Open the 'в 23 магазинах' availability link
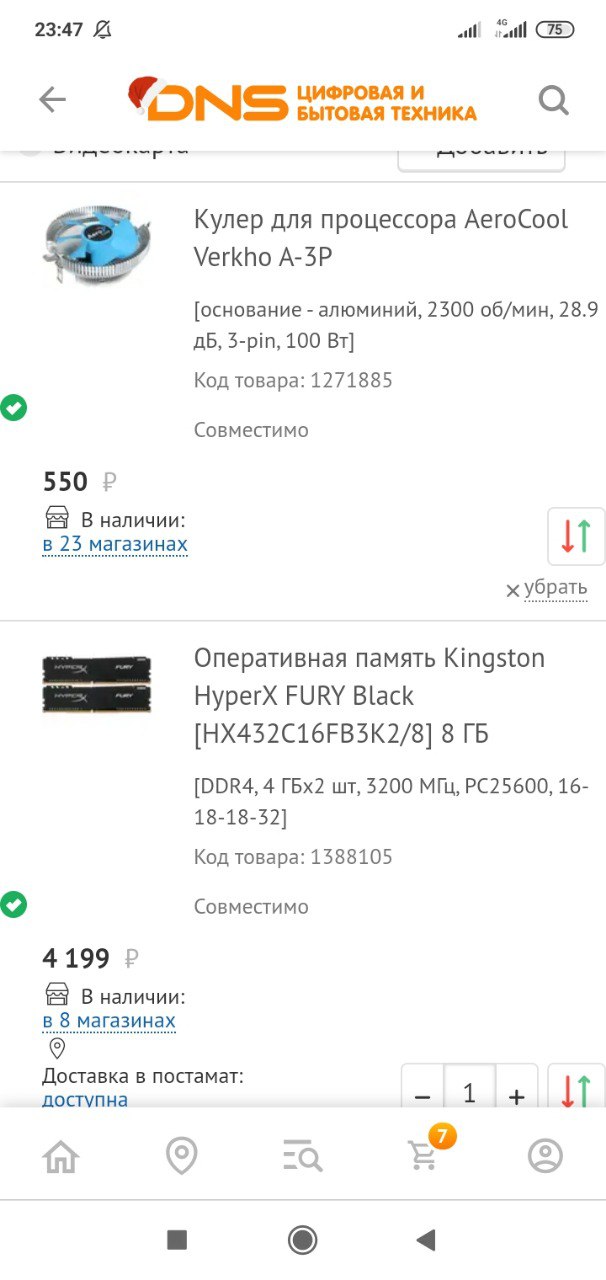The image size is (606, 1280). 115,545
